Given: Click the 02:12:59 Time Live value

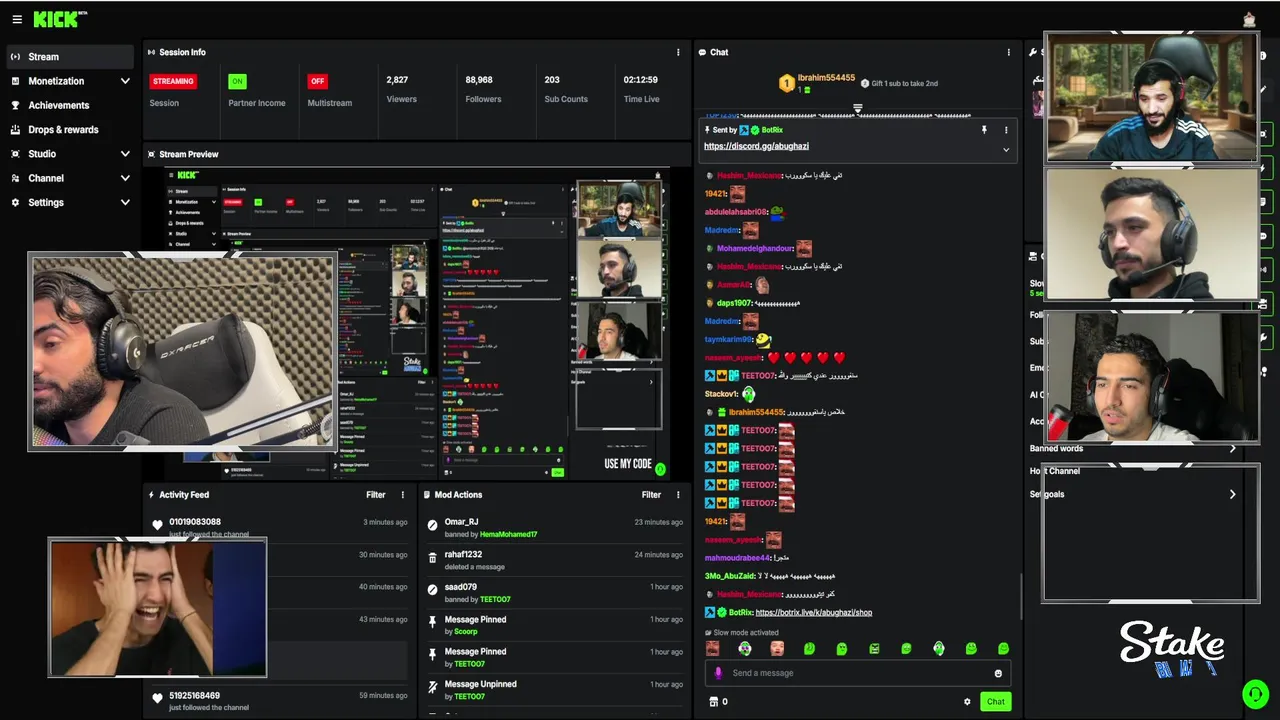Looking at the screenshot, I should 640,80.
